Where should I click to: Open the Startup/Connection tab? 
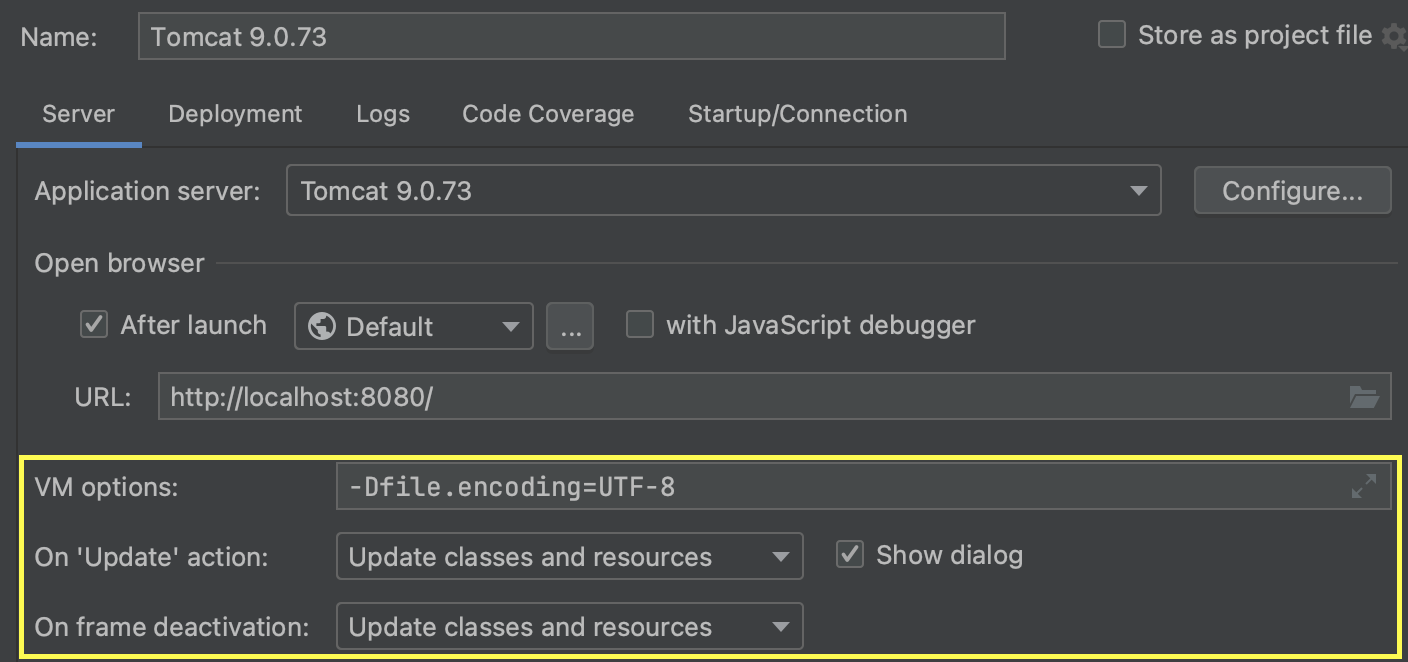798,114
